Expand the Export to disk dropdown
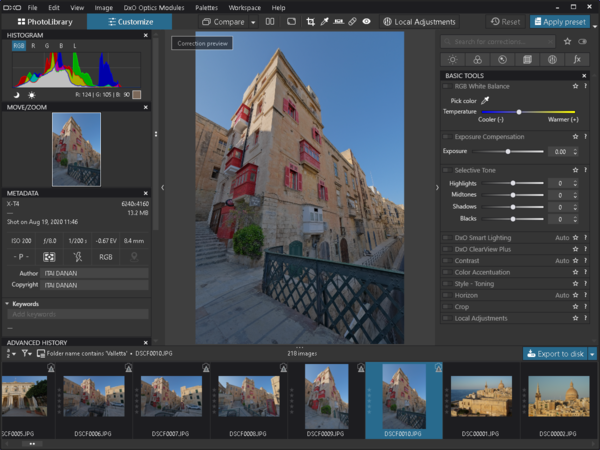This screenshot has width=600, height=450. point(592,353)
